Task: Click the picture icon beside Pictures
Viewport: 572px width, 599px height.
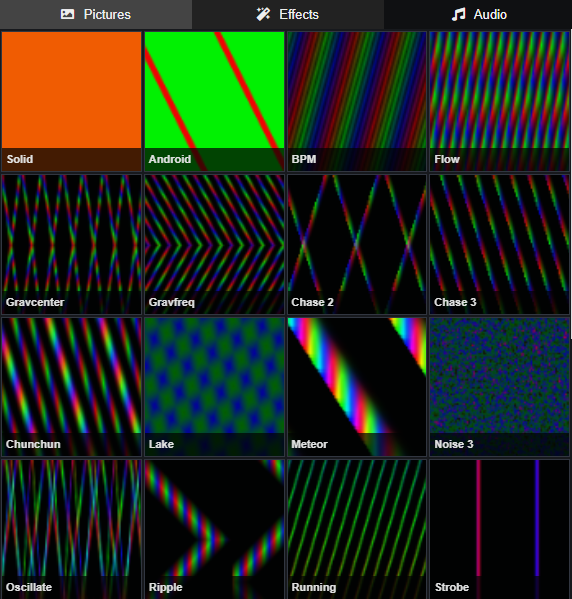Action: 67,15
